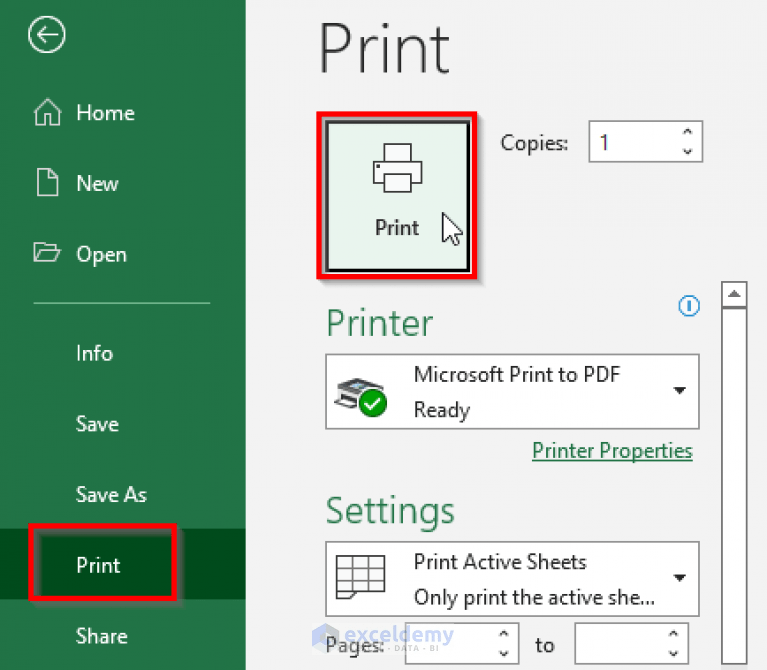
Task: Click the printer info icon
Action: click(689, 306)
